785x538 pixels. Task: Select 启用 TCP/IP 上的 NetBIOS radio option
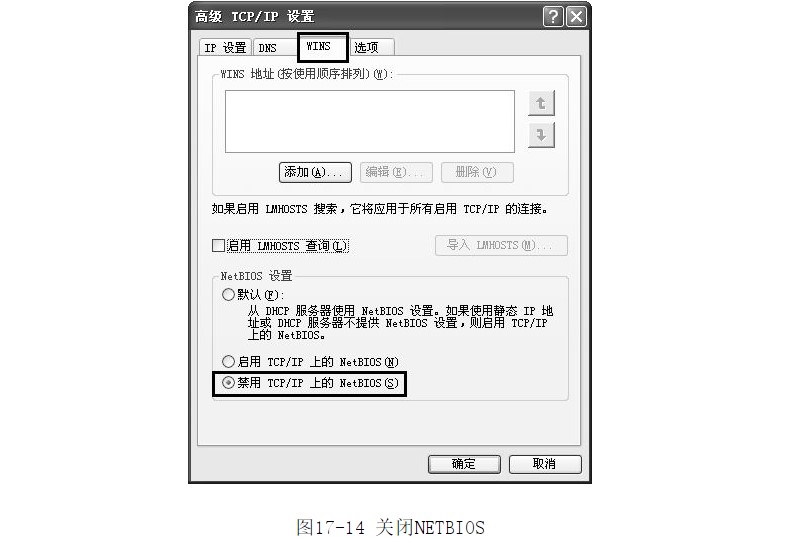(x=228, y=361)
